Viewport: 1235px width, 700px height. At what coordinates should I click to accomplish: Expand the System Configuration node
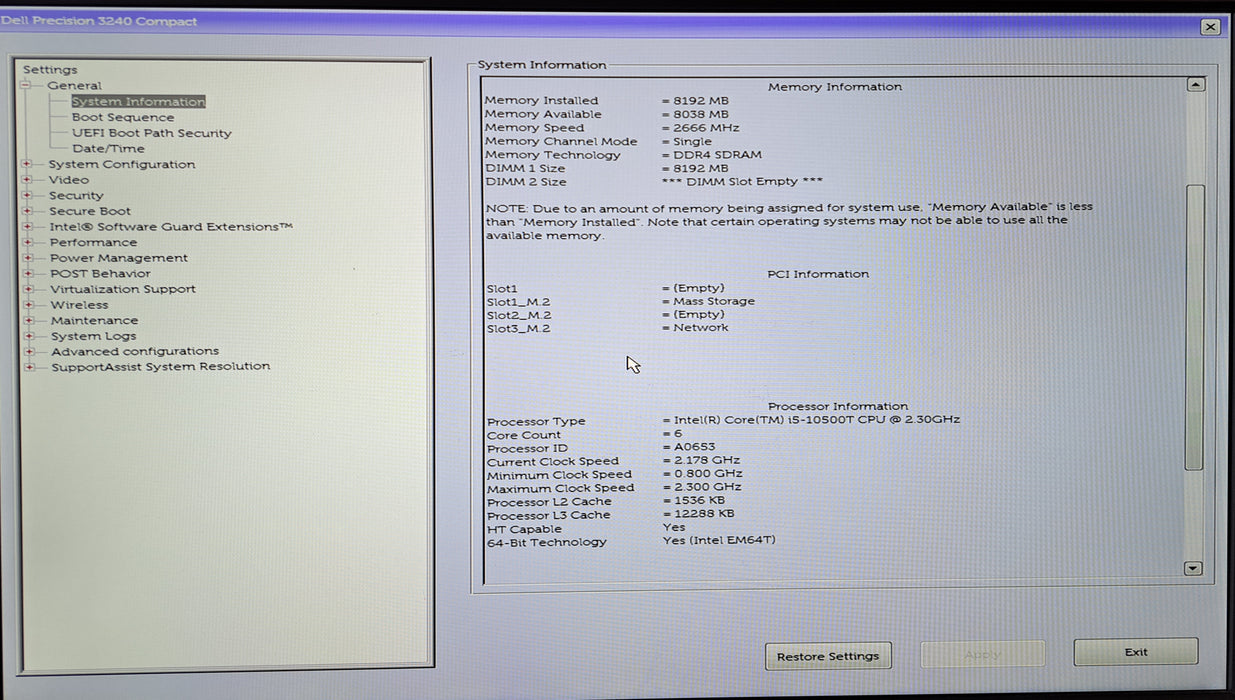(27, 165)
